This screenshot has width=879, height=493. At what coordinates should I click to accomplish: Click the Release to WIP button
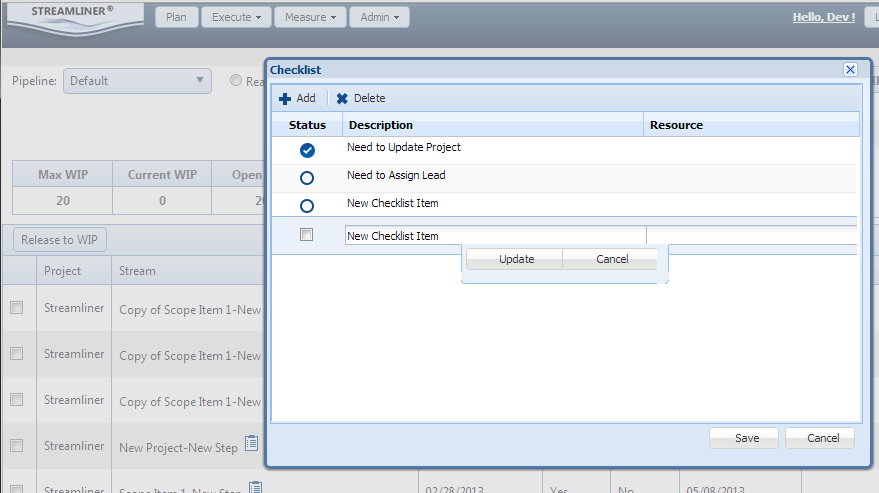coord(59,240)
